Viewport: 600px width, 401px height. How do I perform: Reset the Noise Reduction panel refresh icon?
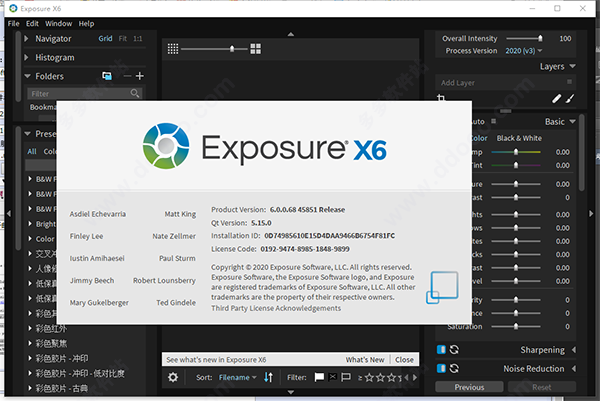pyautogui.click(x=454, y=368)
